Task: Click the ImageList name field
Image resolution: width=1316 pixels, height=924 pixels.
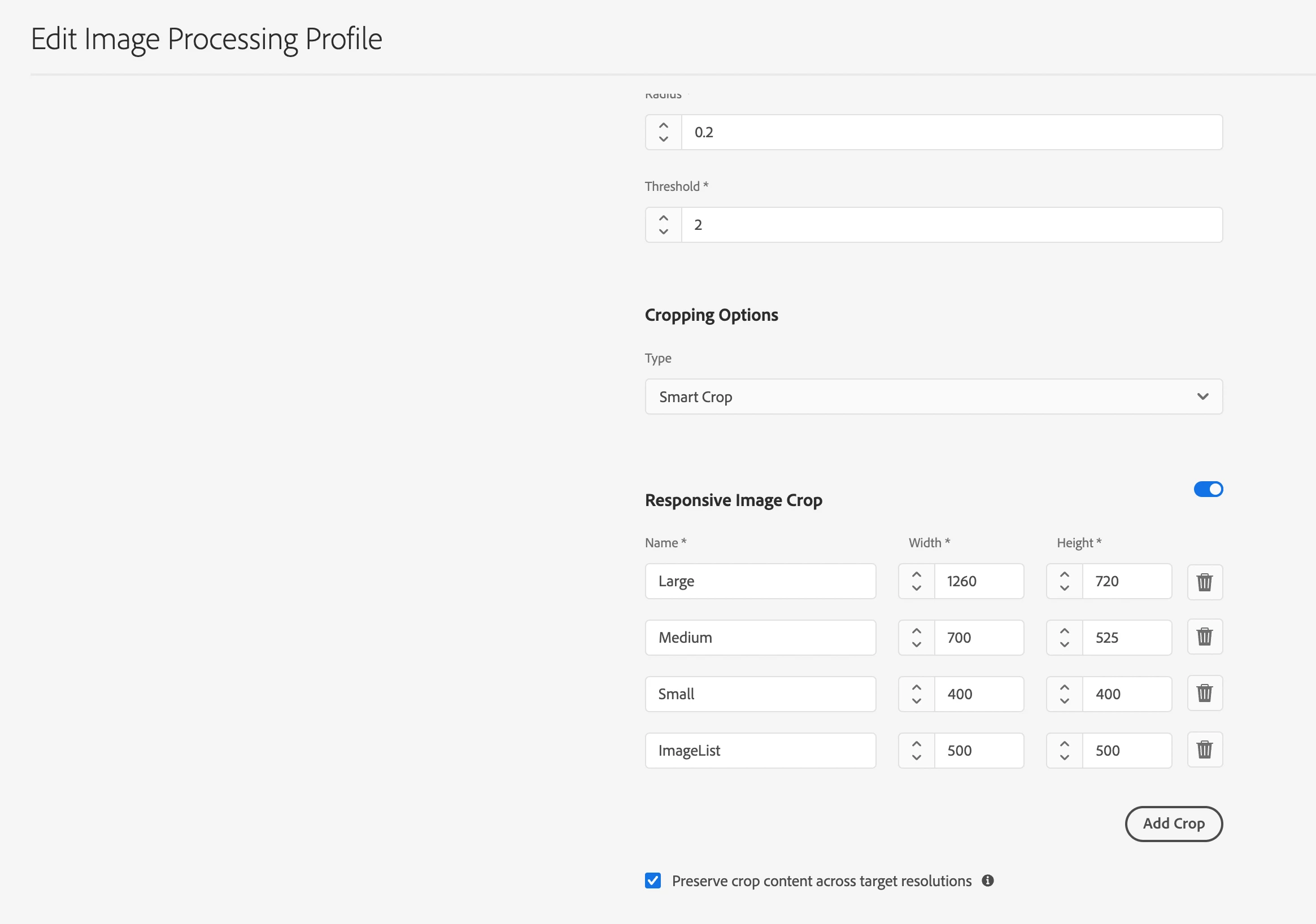Action: point(760,750)
